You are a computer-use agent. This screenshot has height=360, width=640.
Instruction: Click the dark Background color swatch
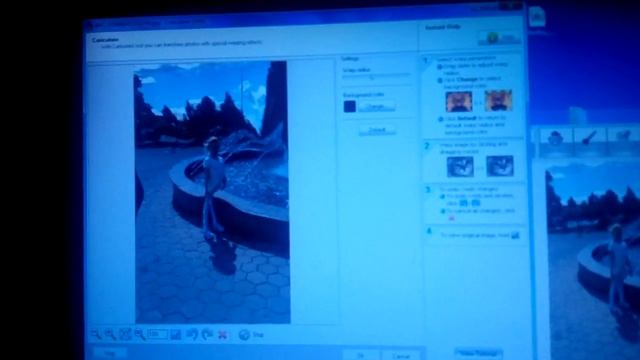(x=350, y=107)
